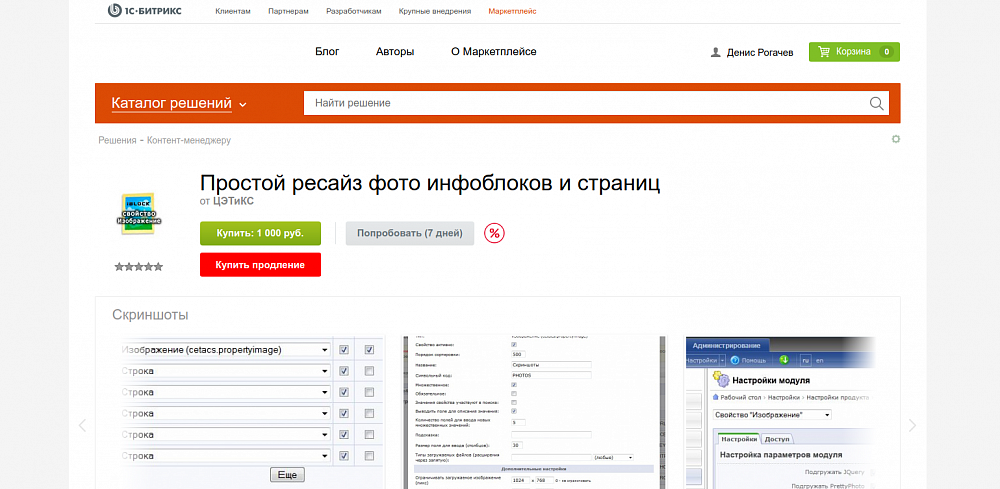
Task: Click the magnifier search icon
Action: [x=877, y=103]
